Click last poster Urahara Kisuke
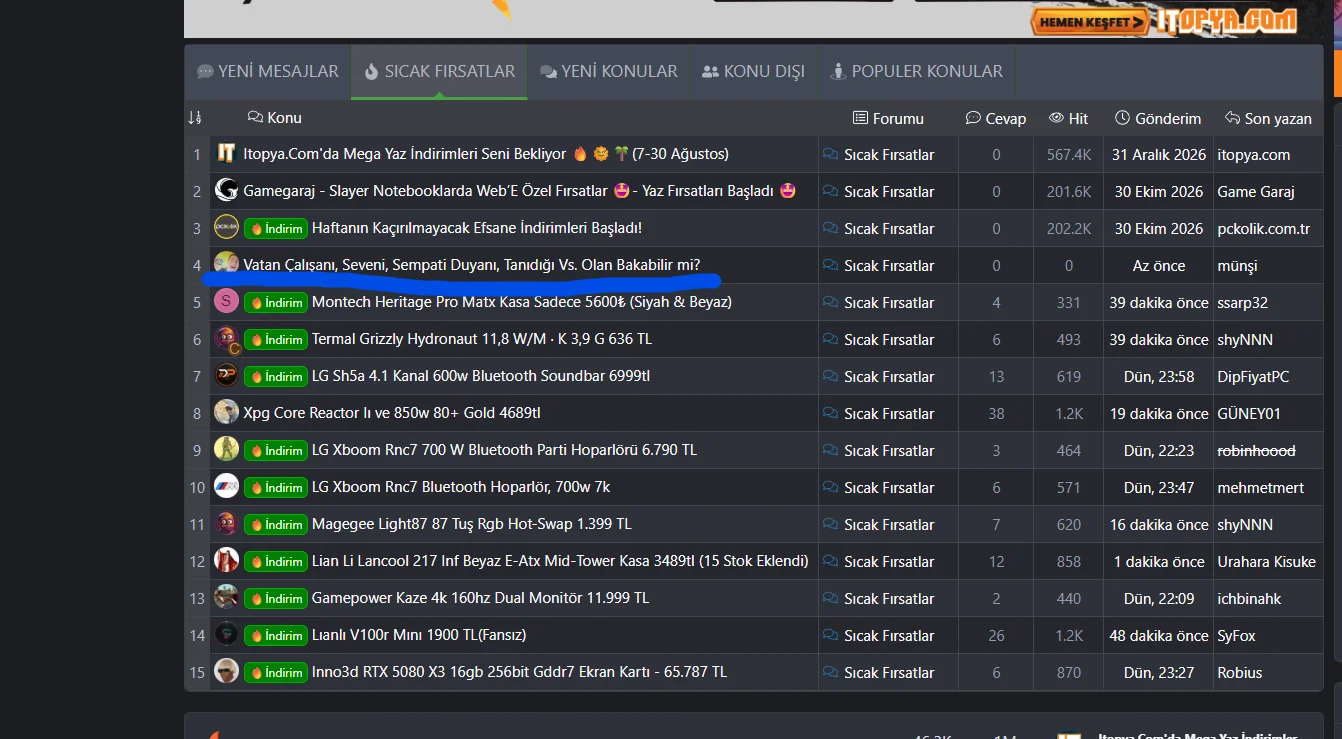Viewport: 1342px width, 739px height. [x=1267, y=562]
